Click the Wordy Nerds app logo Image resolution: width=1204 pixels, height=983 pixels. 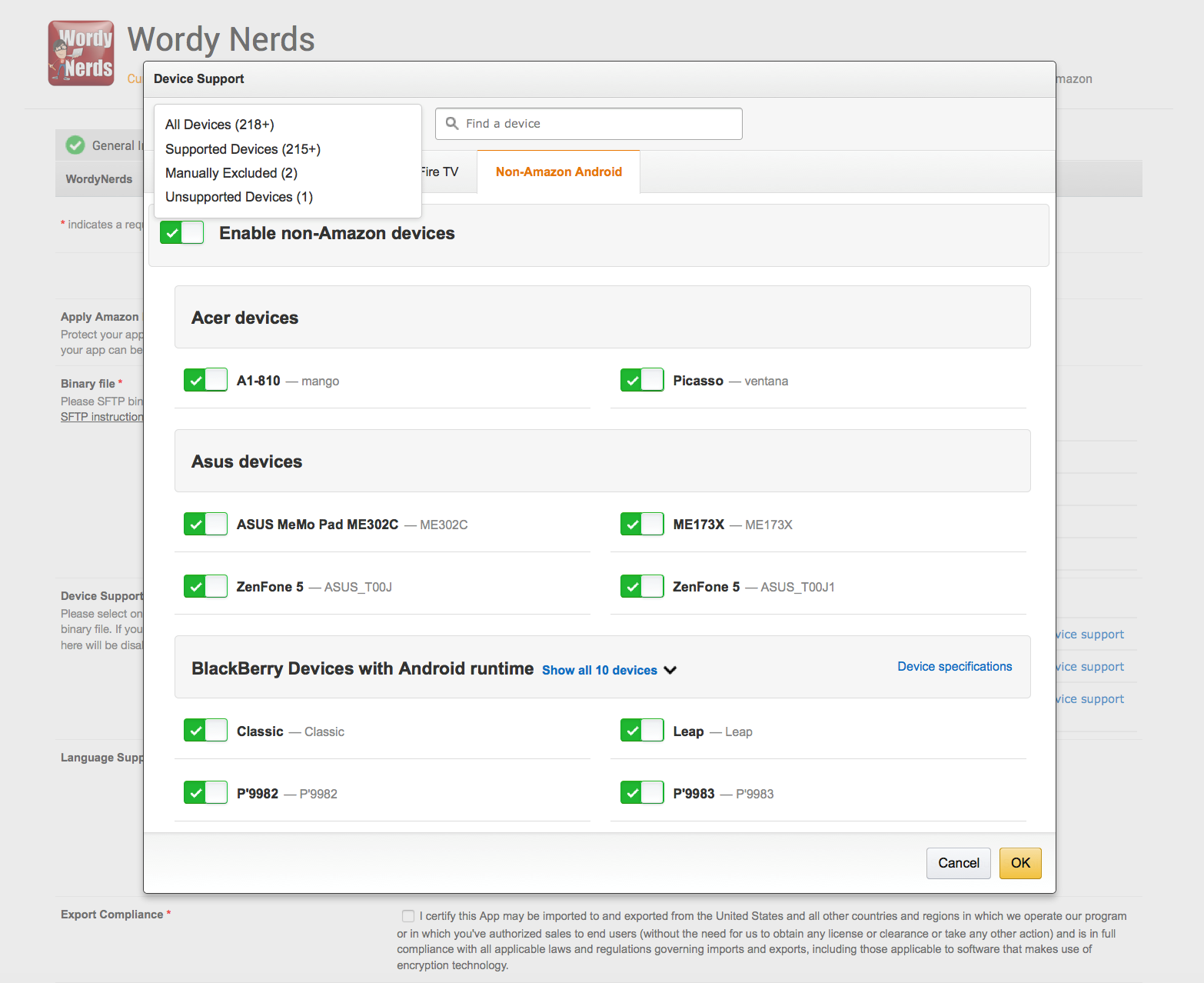point(81,53)
